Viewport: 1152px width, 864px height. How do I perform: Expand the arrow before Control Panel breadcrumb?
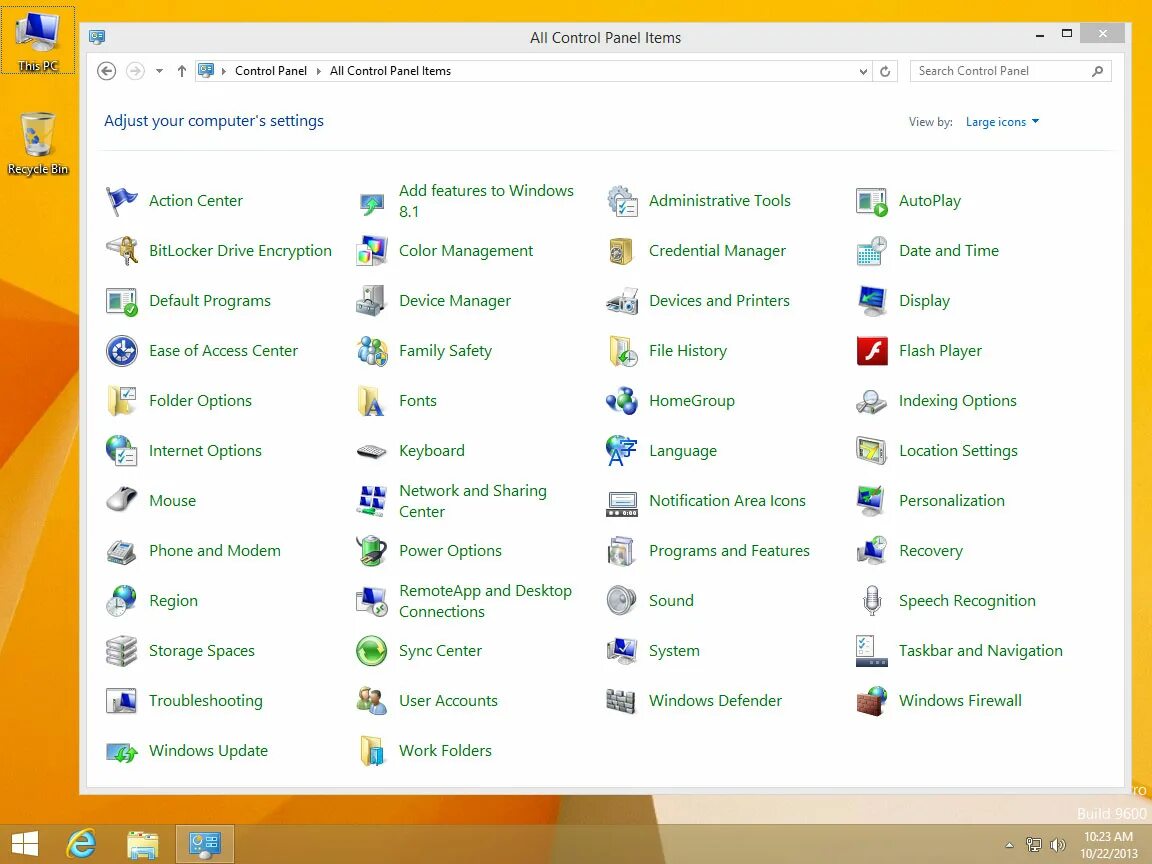[224, 71]
